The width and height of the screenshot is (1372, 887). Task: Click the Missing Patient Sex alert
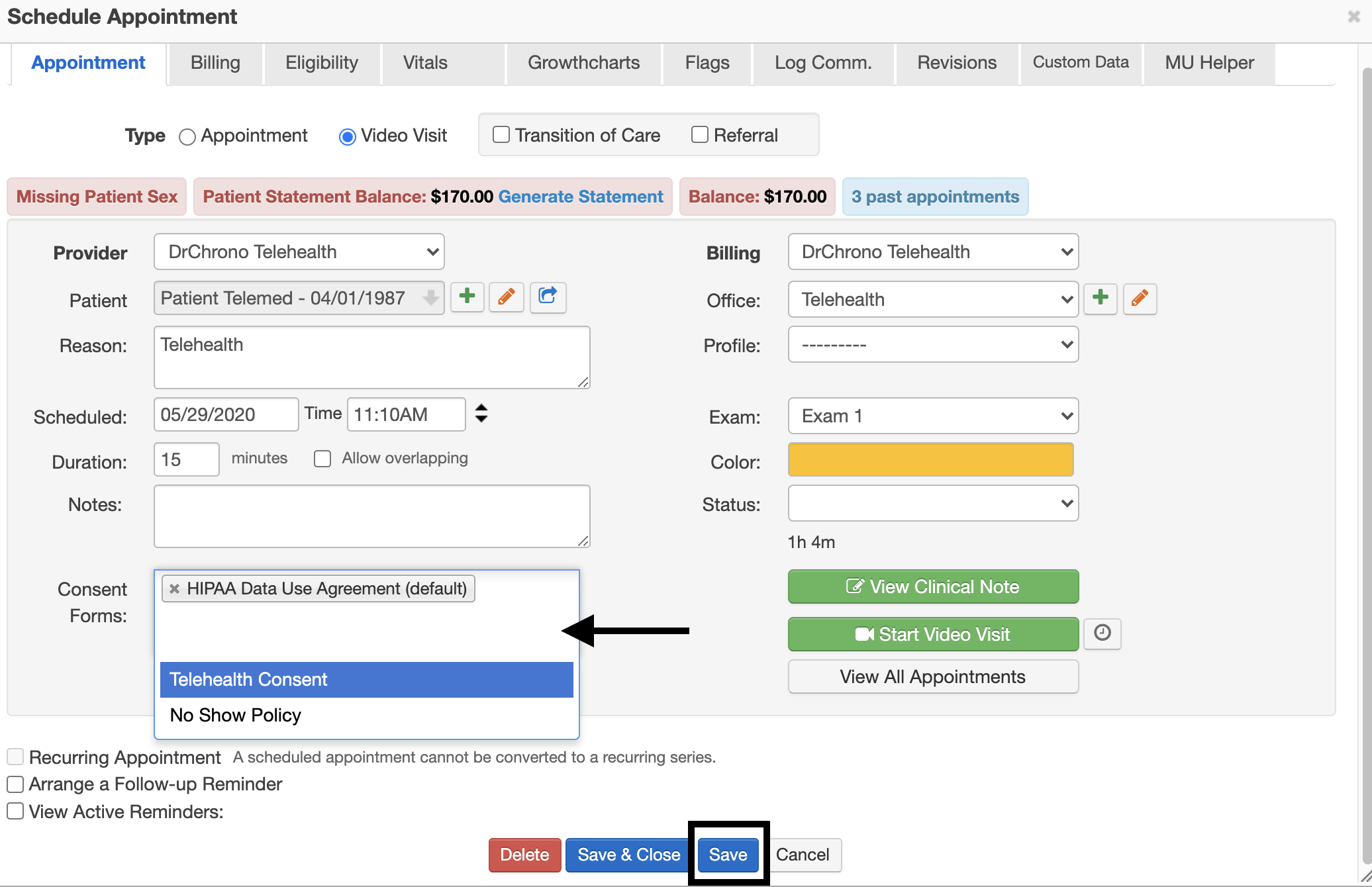tap(97, 197)
